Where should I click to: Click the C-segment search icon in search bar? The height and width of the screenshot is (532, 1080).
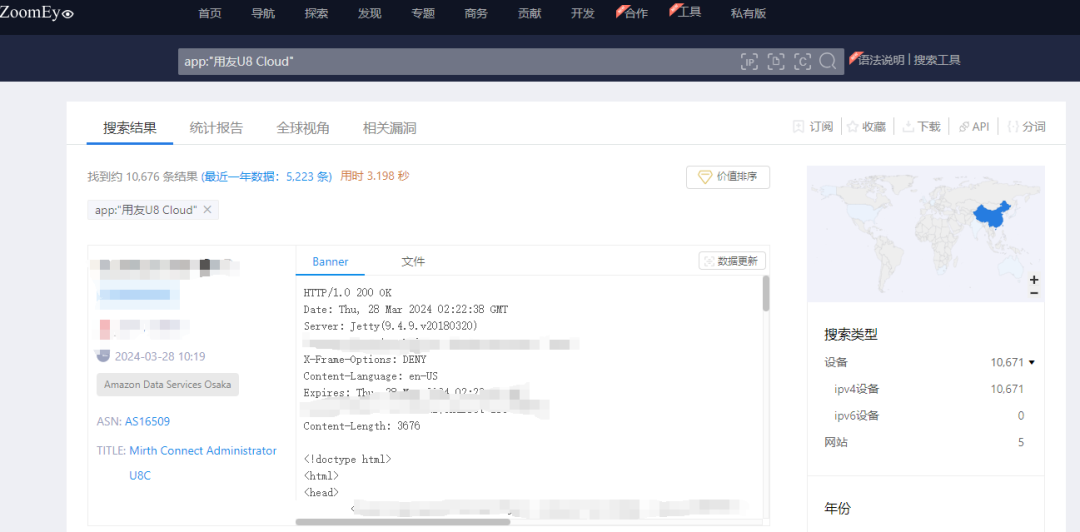click(x=802, y=61)
